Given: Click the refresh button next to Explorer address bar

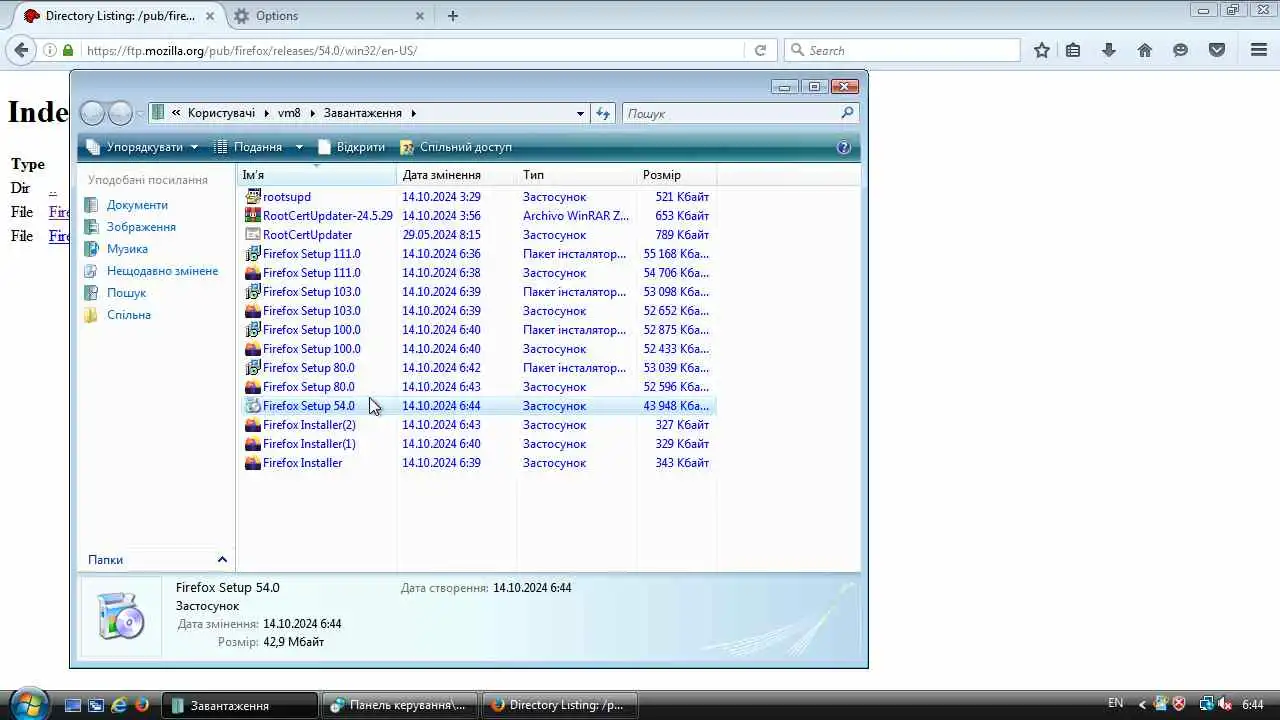Looking at the screenshot, I should tap(603, 113).
